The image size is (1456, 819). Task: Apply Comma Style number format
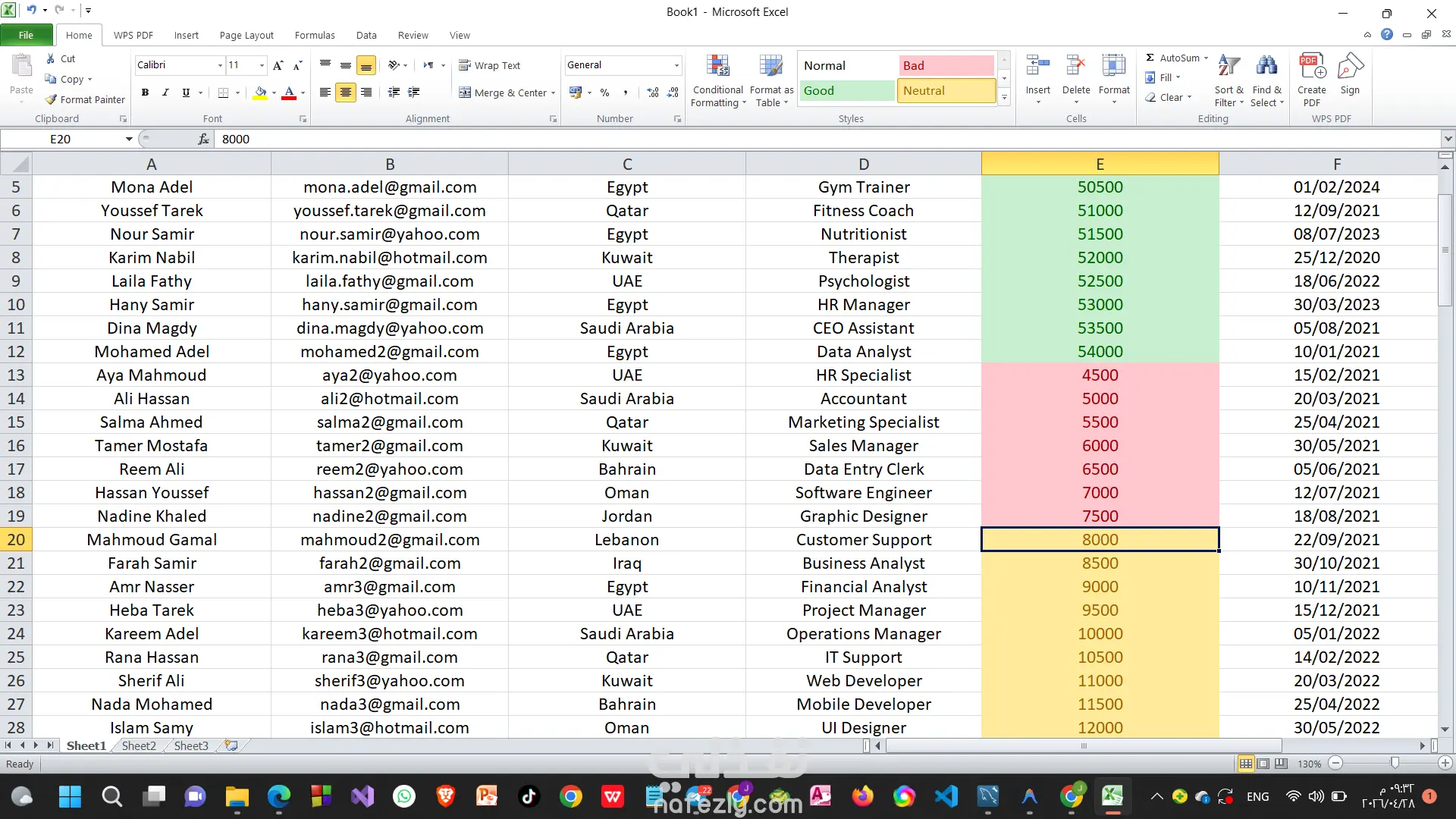coord(626,93)
